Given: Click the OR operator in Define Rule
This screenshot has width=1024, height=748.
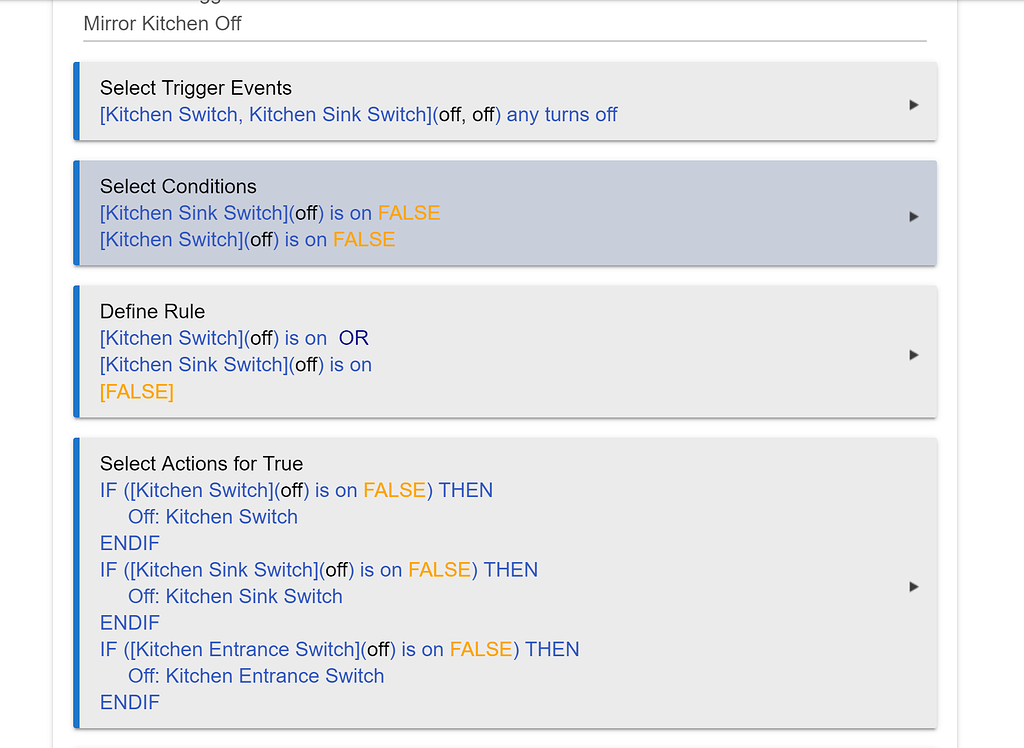Looking at the screenshot, I should click(x=354, y=338).
